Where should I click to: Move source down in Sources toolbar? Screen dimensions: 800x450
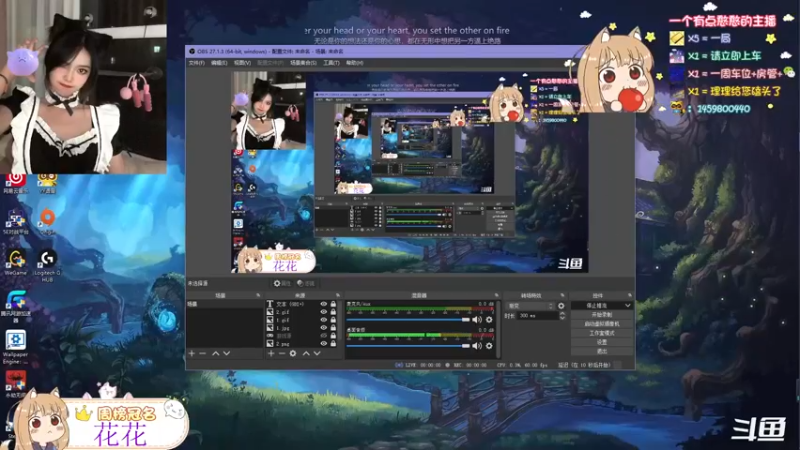[317, 353]
